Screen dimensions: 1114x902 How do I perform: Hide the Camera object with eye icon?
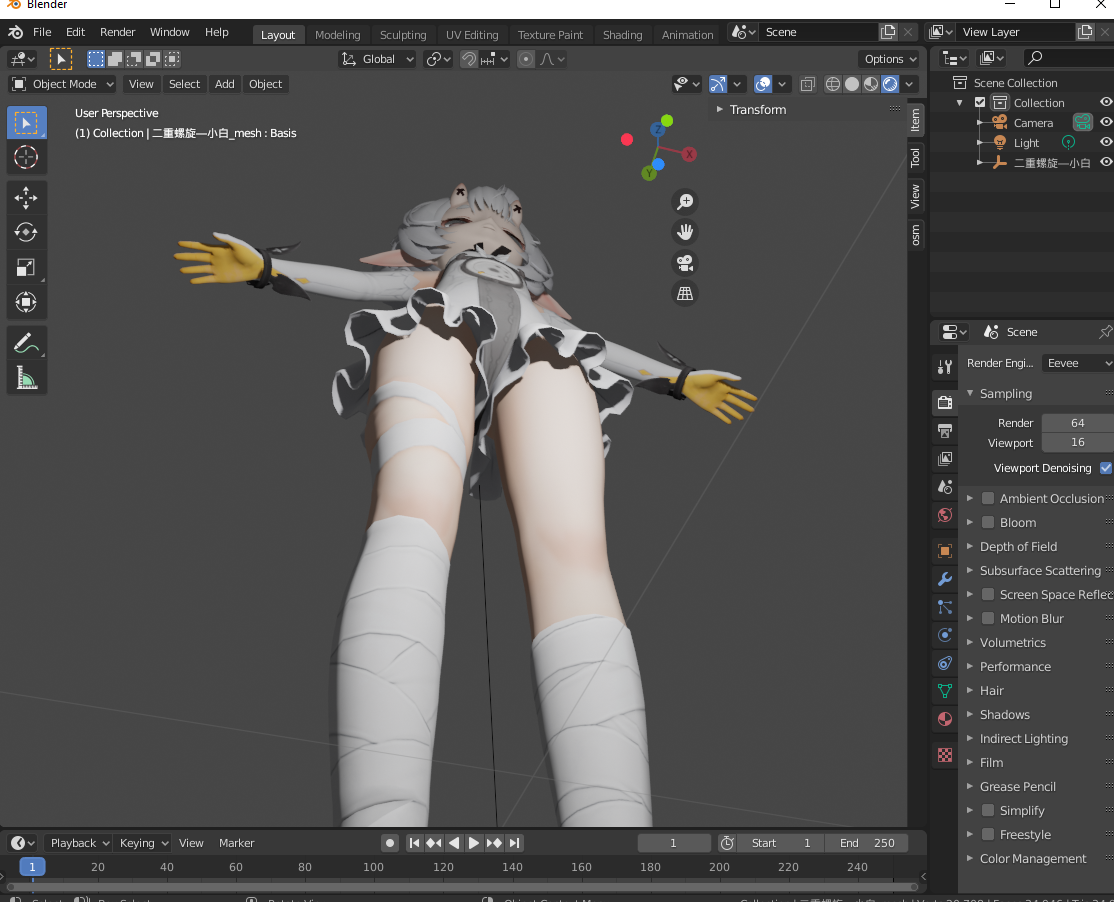[1106, 122]
